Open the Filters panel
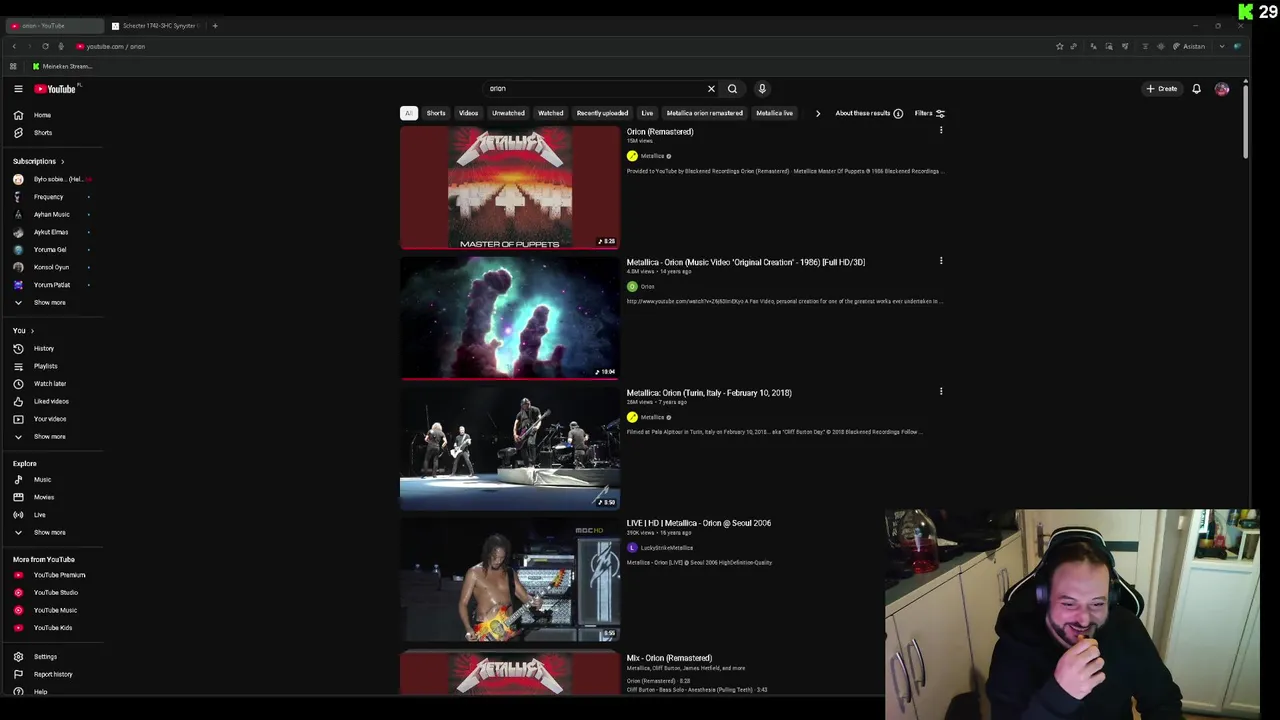 929,114
